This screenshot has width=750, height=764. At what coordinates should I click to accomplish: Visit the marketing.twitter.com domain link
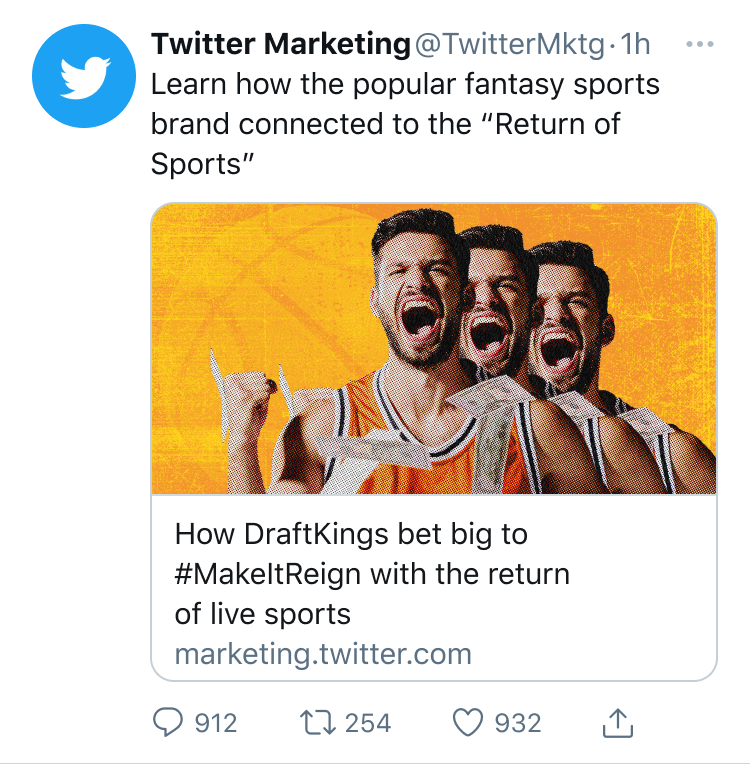point(323,654)
